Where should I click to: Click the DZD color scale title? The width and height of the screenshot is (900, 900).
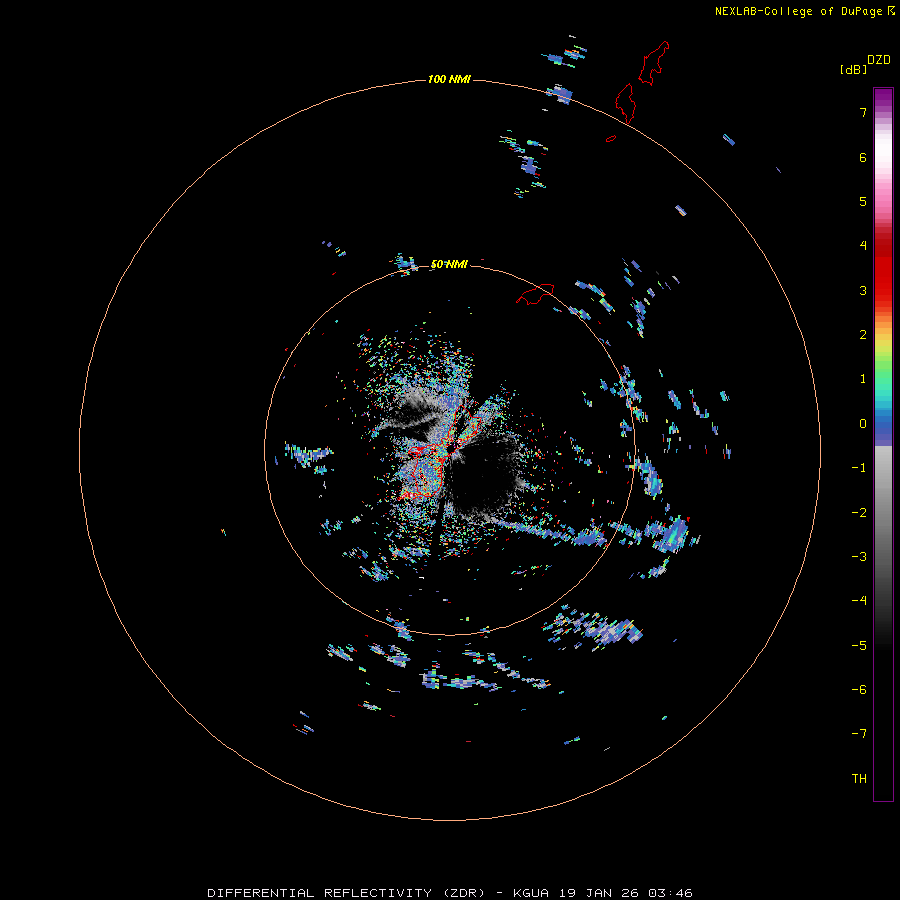[879, 60]
